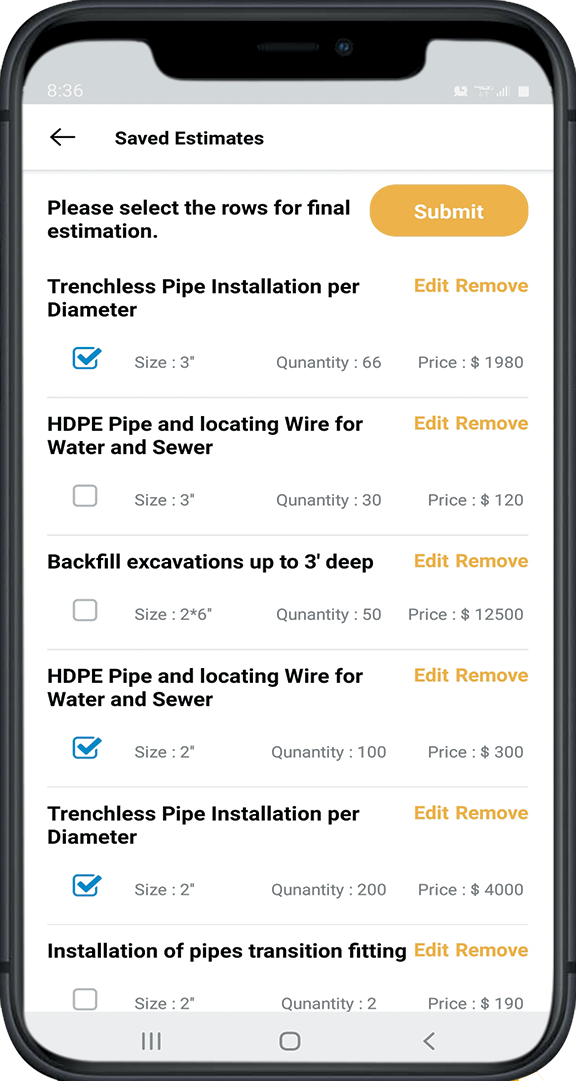The height and width of the screenshot is (1081, 576).
Task: Deselect the Trenchless Pipe size 2" checkbox
Action: click(86, 885)
